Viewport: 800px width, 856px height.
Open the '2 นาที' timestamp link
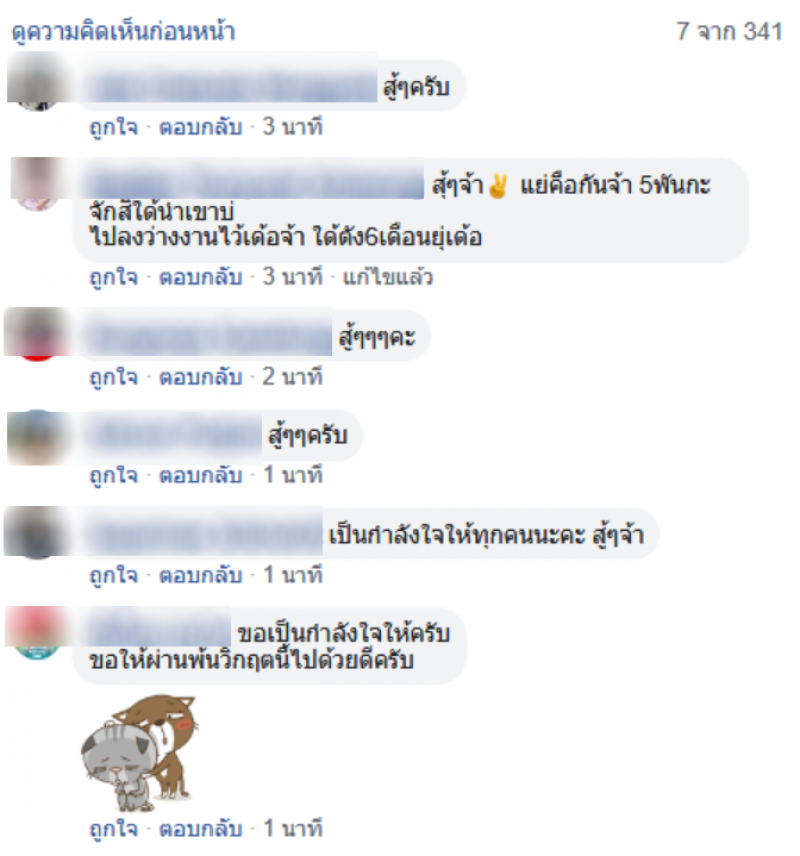point(293,377)
